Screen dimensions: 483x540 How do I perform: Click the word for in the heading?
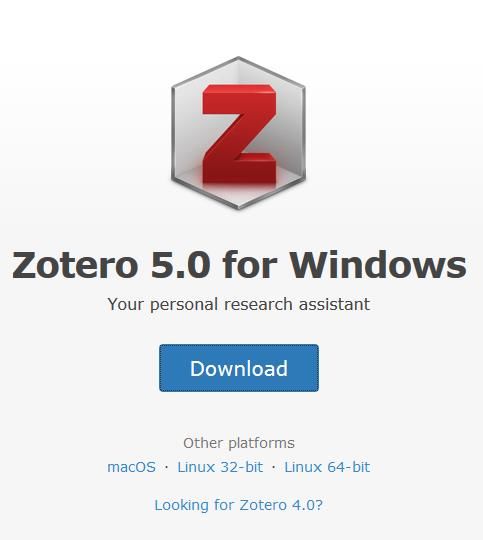(x=249, y=264)
